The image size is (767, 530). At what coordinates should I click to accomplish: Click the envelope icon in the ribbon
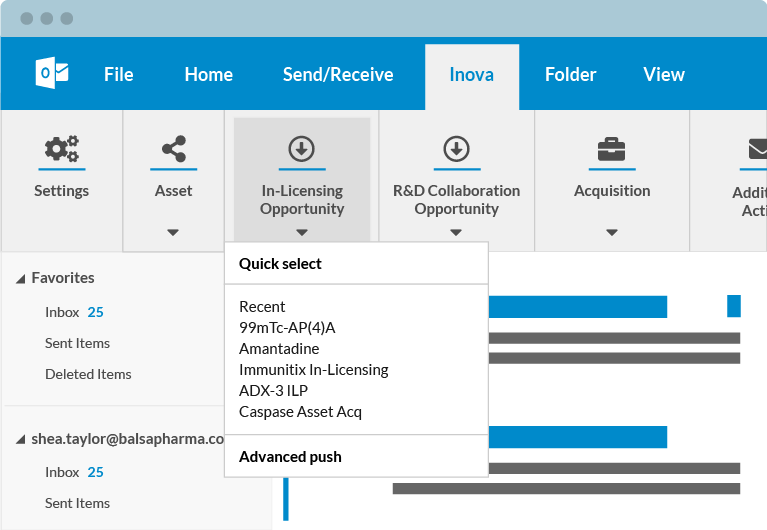pyautogui.click(x=757, y=149)
